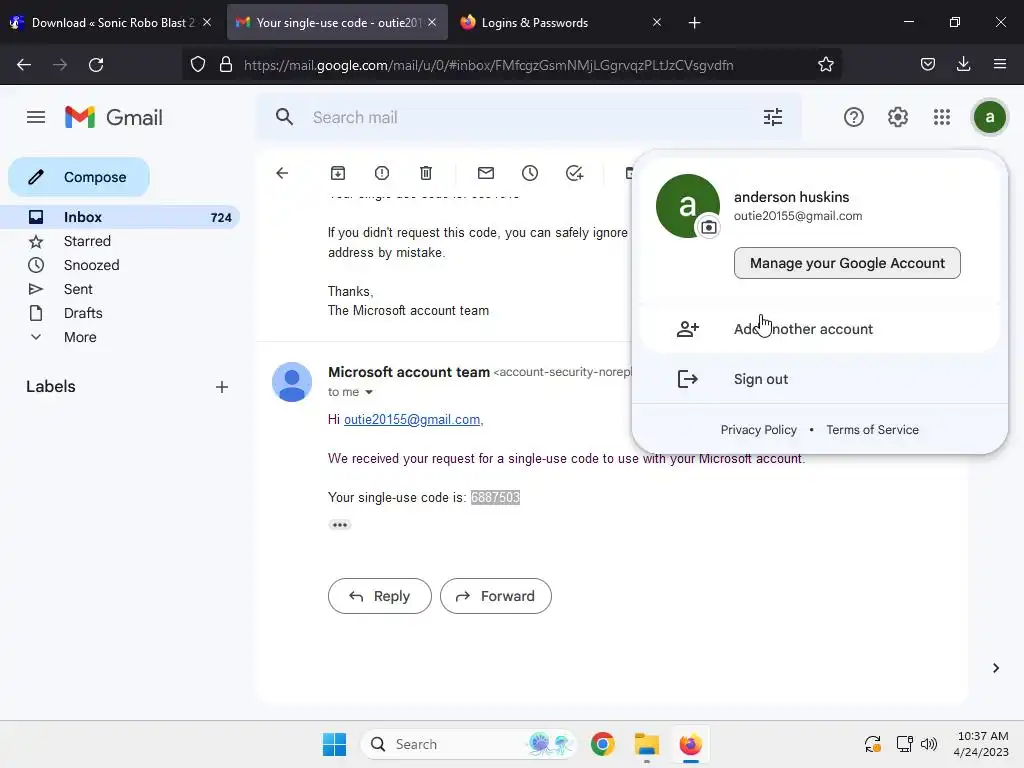Mark email as unread
Viewport: 1024px width, 768px height.
pyautogui.click(x=486, y=173)
